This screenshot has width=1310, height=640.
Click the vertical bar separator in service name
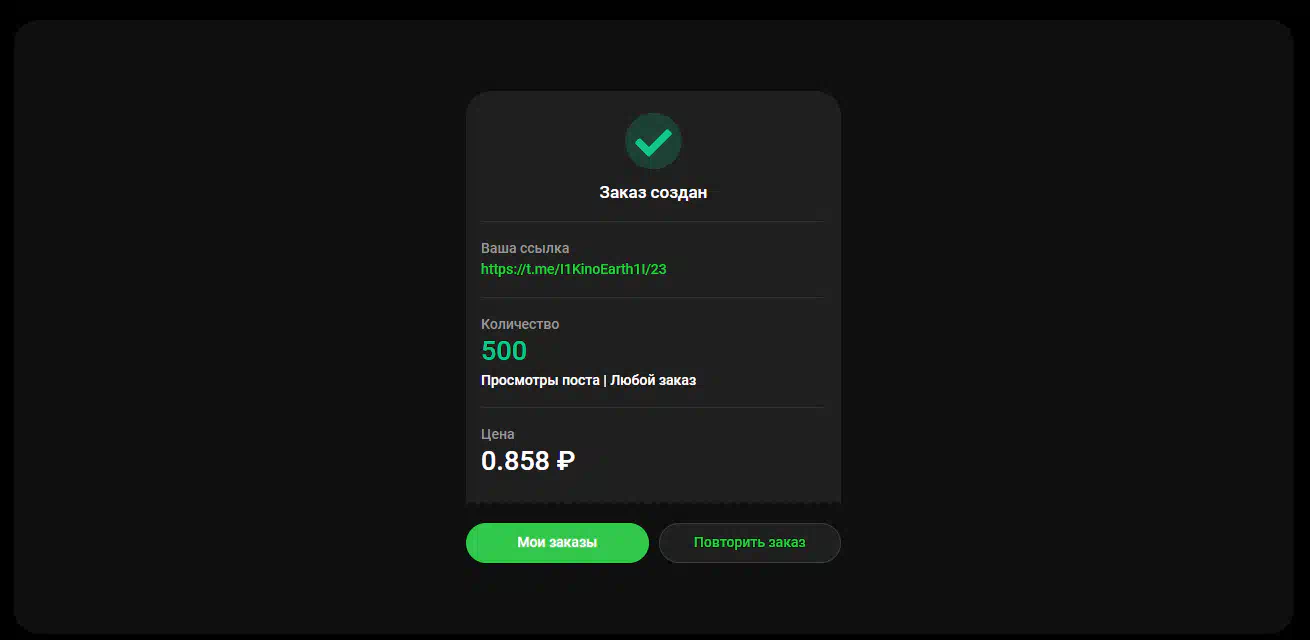tap(605, 380)
